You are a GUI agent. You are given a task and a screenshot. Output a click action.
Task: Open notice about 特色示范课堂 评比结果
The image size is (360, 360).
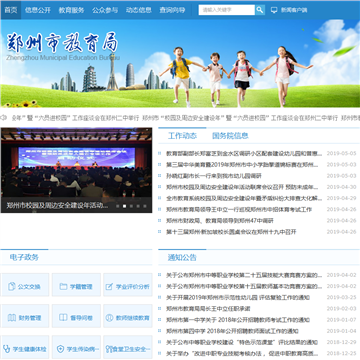[242, 342]
